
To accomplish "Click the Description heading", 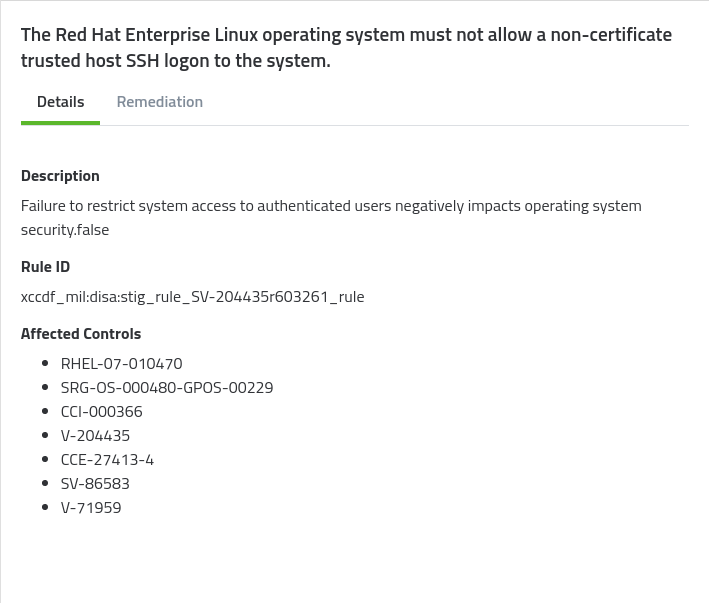I will 60,176.
